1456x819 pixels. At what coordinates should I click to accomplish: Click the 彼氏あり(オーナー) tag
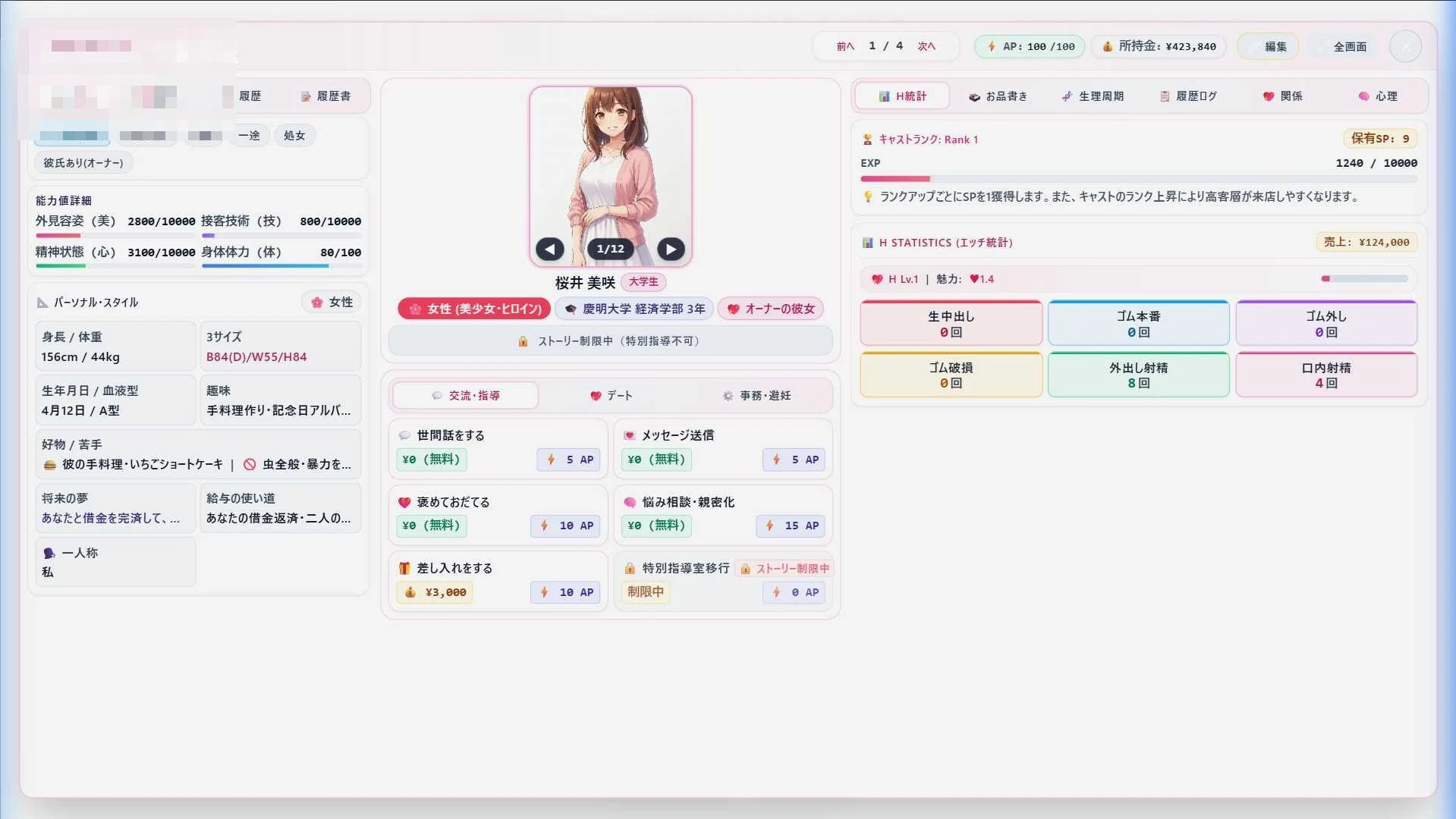(x=83, y=163)
